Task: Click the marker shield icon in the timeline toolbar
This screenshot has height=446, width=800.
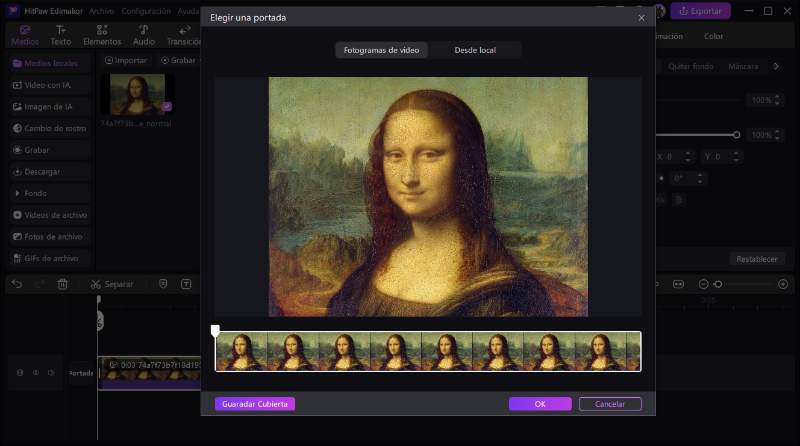Action: coord(163,284)
